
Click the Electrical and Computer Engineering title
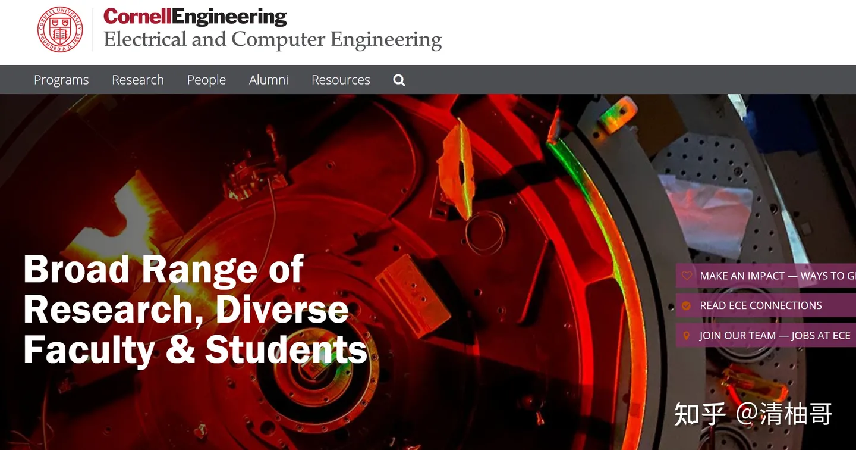point(273,40)
